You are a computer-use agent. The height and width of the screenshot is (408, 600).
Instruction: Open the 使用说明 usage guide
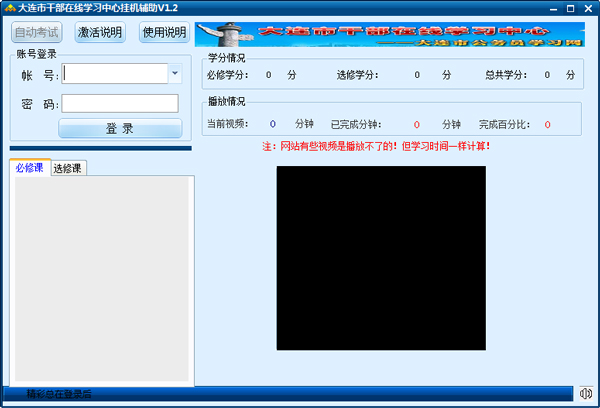pyautogui.click(x=164, y=32)
